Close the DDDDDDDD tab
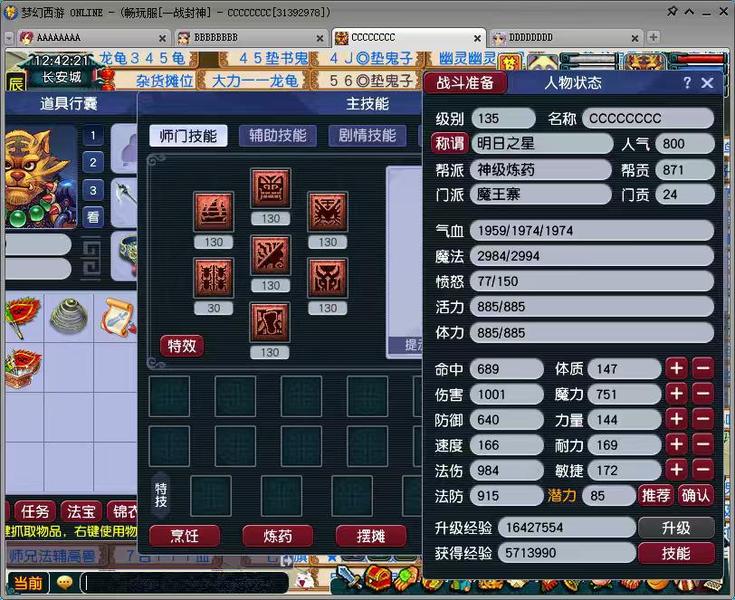The width and height of the screenshot is (735, 600). click(x=635, y=38)
